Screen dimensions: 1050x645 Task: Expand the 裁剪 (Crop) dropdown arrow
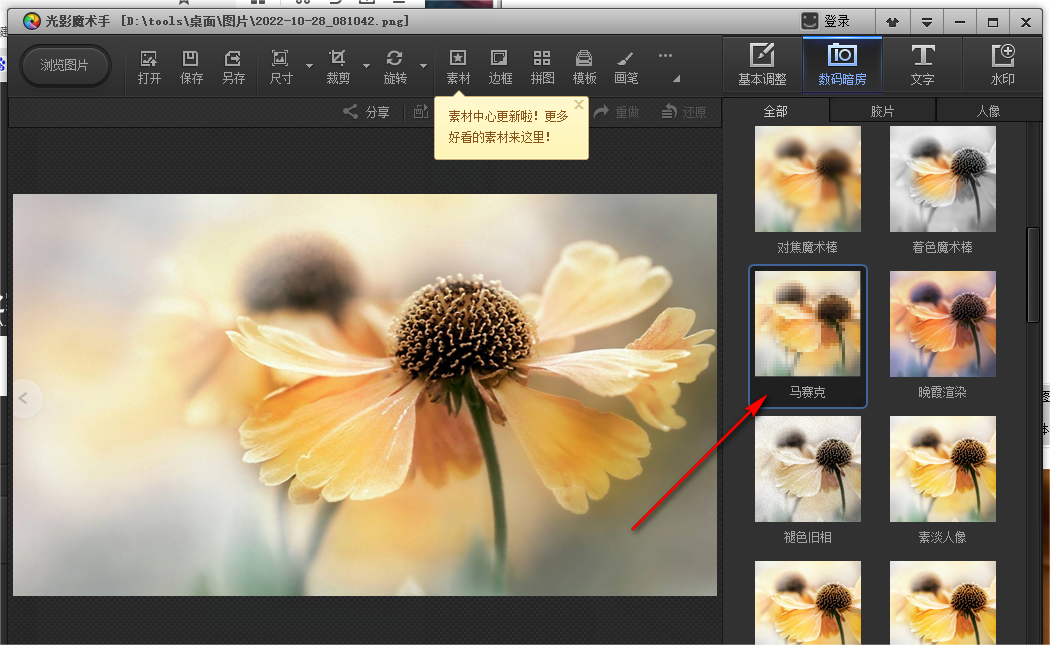click(x=366, y=67)
